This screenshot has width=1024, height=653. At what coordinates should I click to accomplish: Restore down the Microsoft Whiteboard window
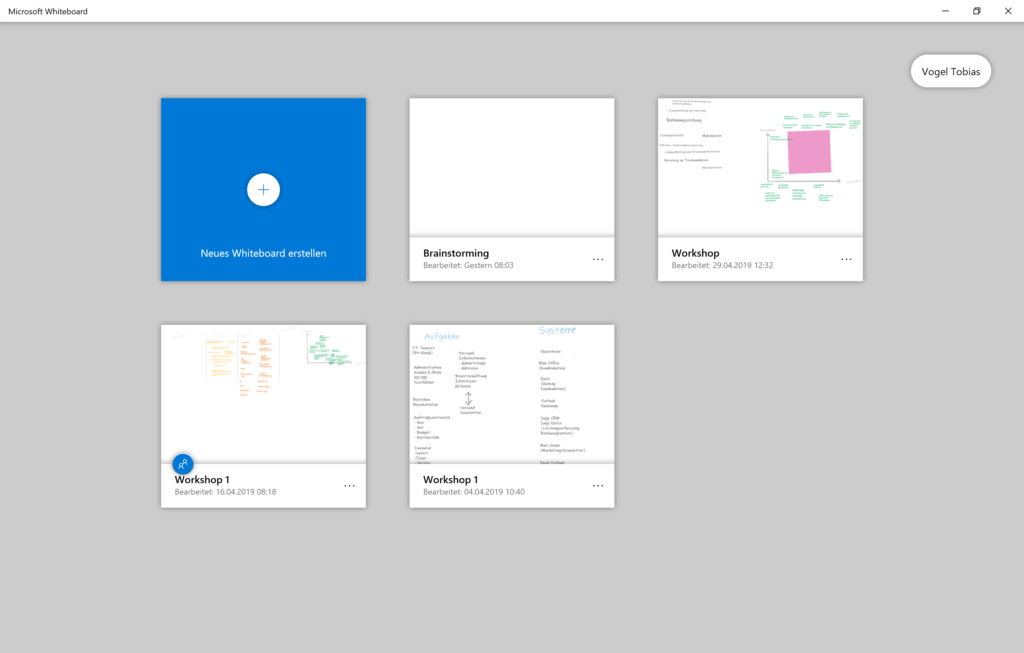click(976, 11)
